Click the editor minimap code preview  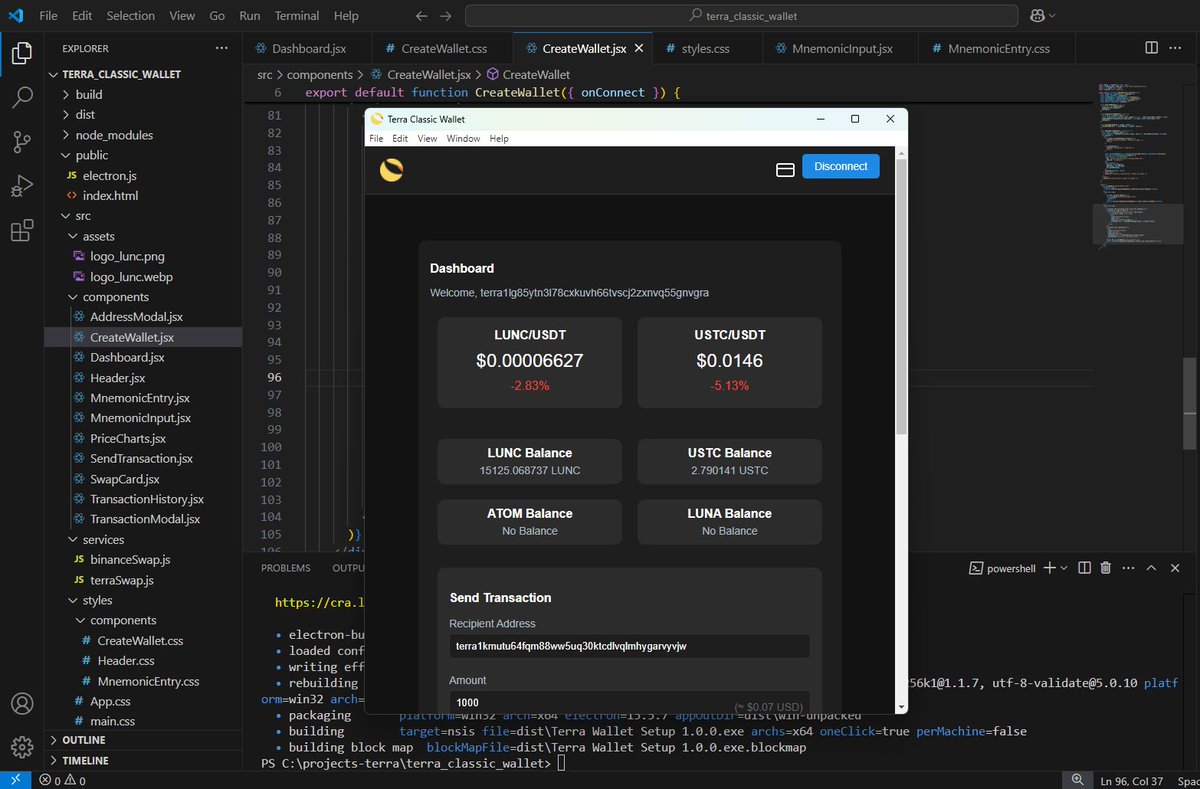[1136, 165]
